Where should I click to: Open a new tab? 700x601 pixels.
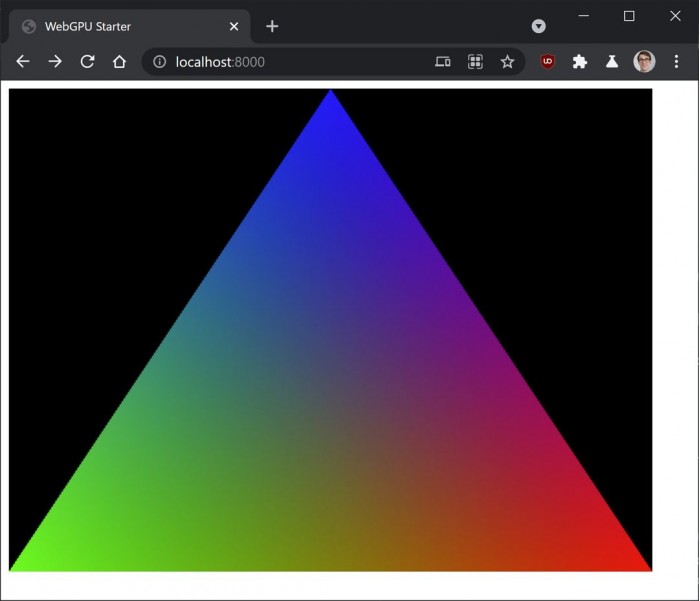(x=272, y=26)
